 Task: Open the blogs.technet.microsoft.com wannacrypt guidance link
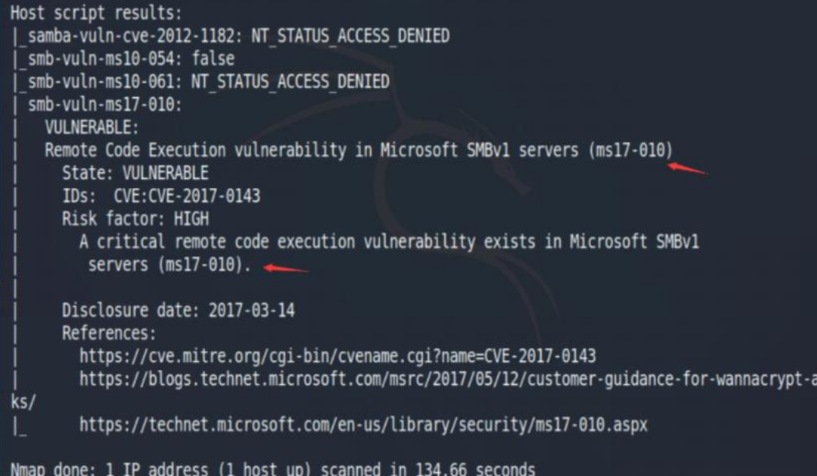pyautogui.click(x=447, y=378)
